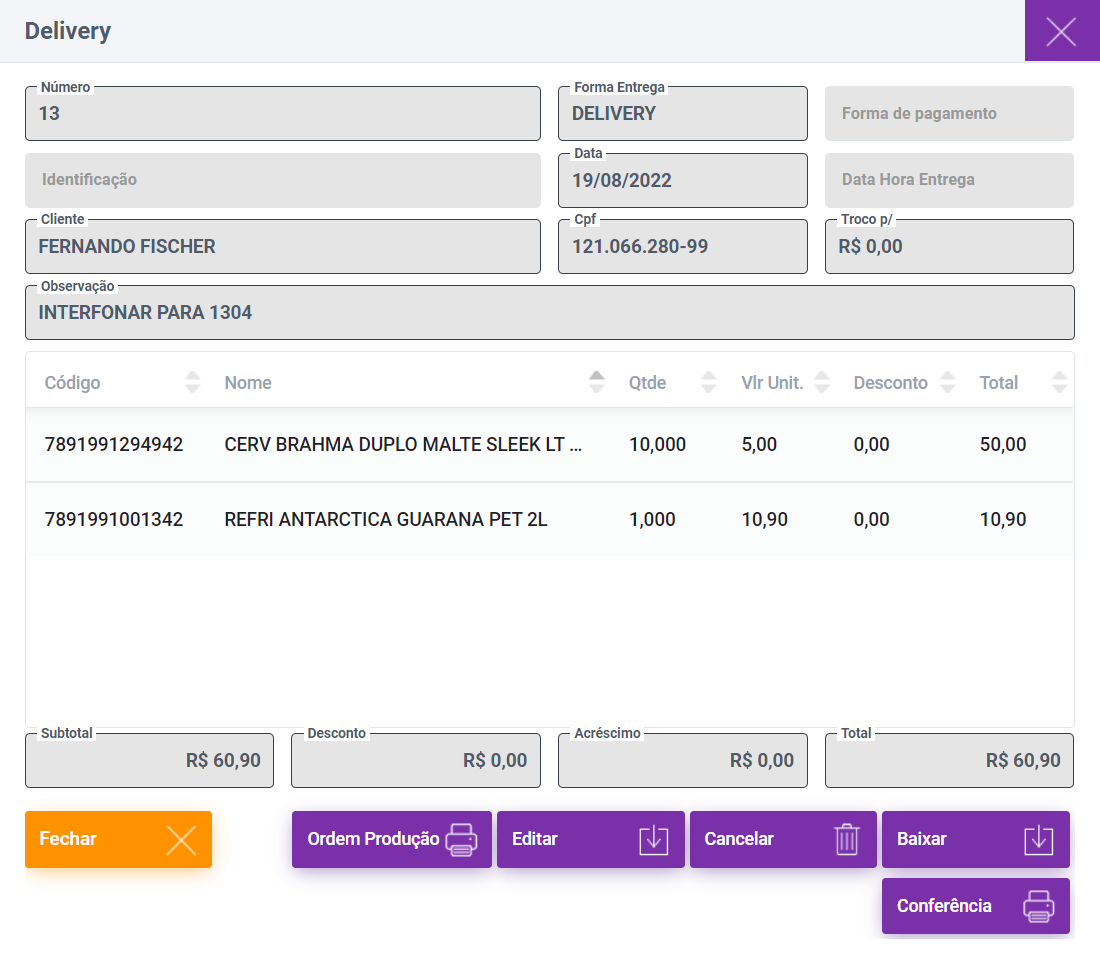Click the Observação field with INTERFONAR text
This screenshot has width=1100, height=964.
pyautogui.click(x=549, y=313)
